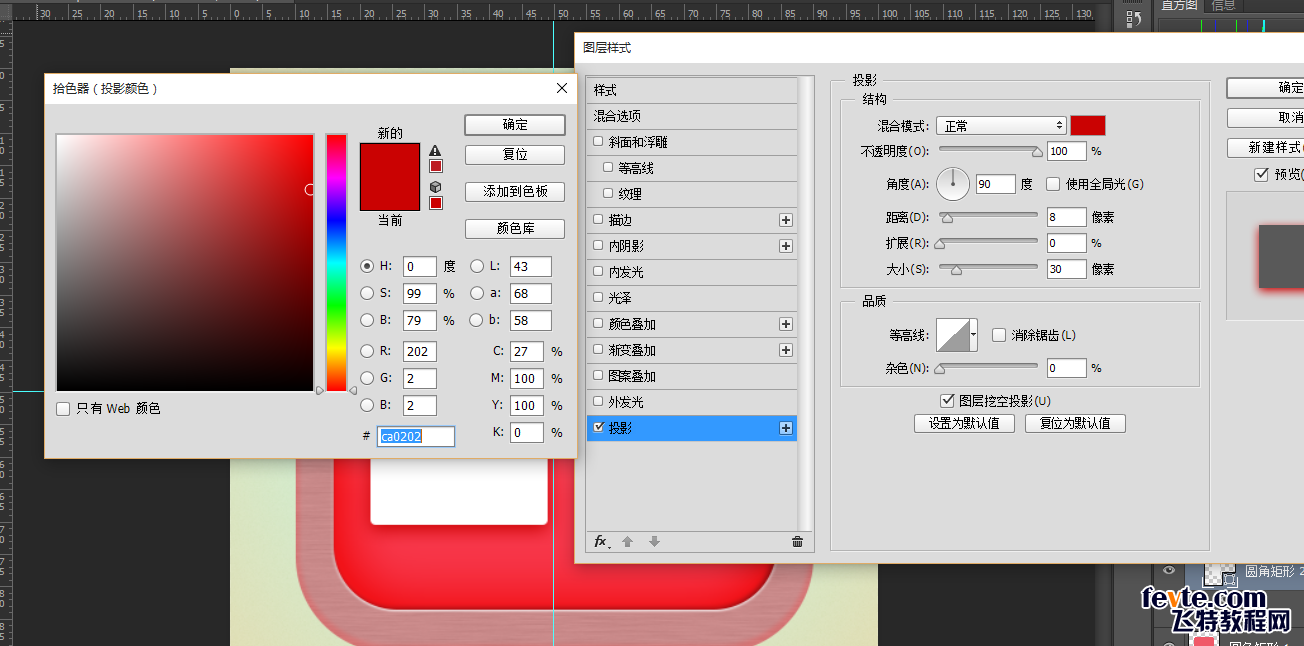1304x646 pixels.
Task: Click the swatch below the web-safe cube icon
Action: pos(435,203)
